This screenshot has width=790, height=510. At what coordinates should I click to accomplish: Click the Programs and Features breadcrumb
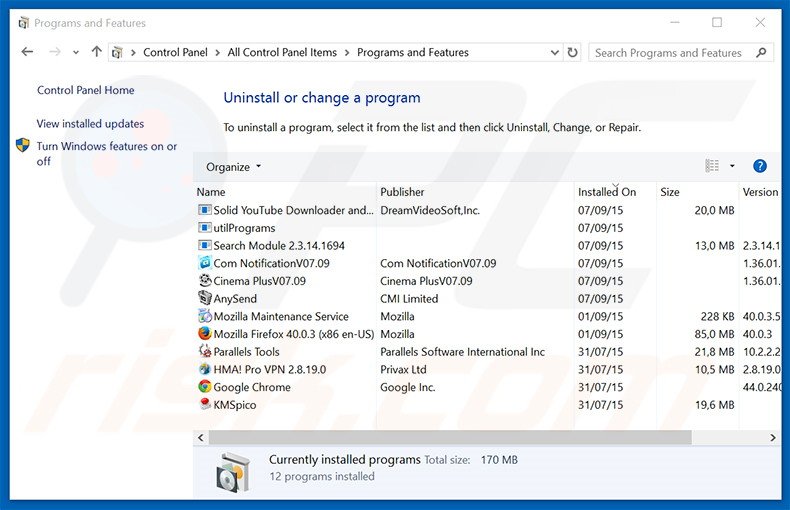[413, 52]
